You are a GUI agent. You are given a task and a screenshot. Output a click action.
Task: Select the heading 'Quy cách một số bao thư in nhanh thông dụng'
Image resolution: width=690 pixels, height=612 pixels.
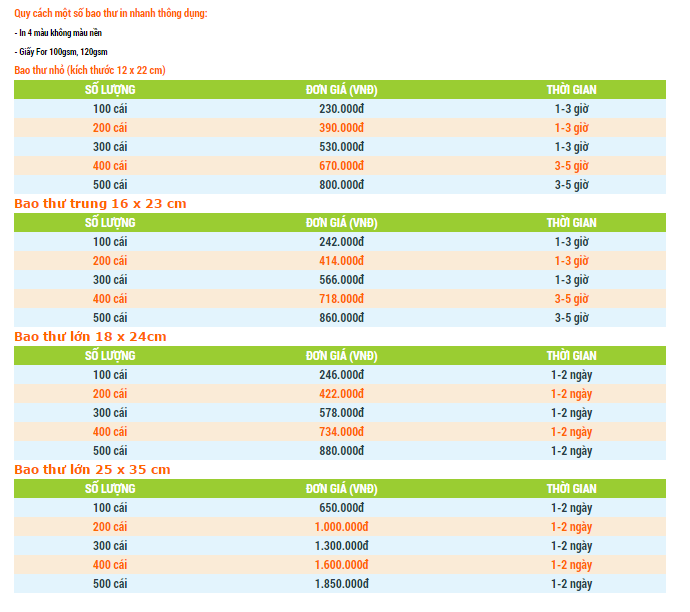click(110, 13)
